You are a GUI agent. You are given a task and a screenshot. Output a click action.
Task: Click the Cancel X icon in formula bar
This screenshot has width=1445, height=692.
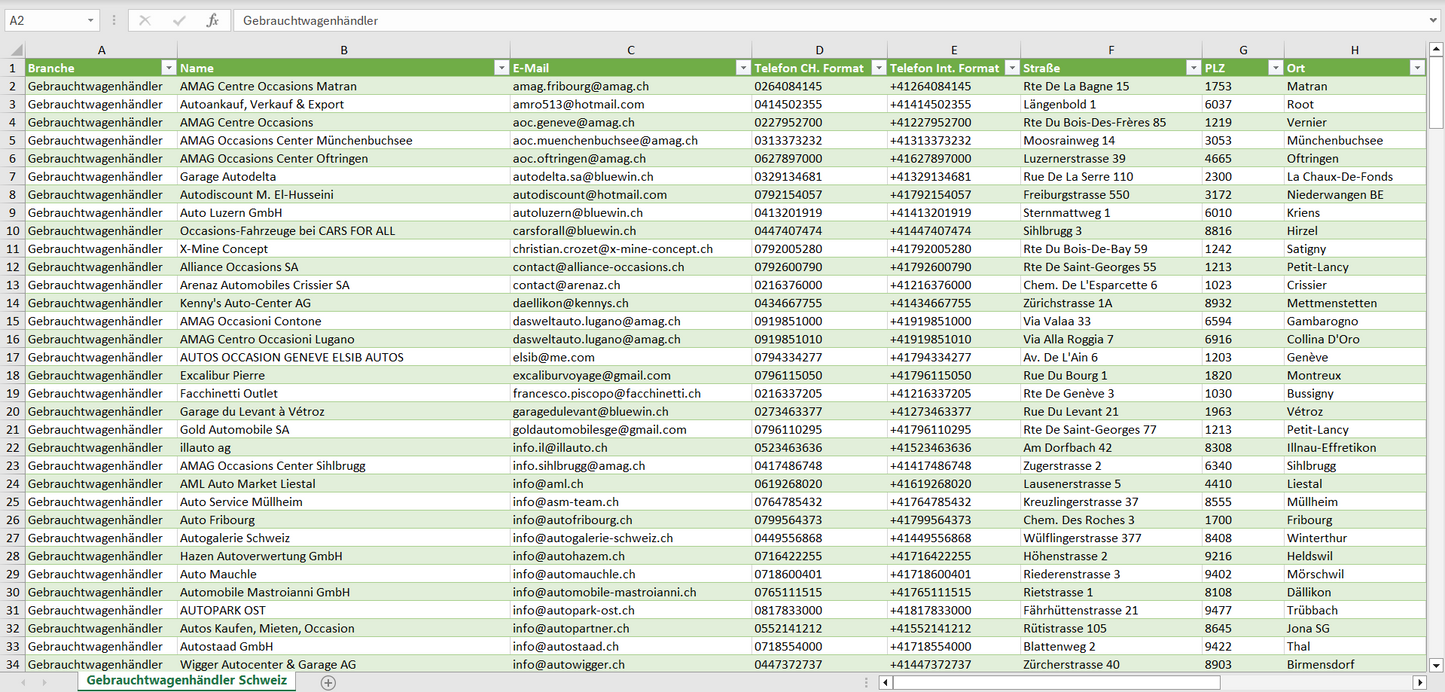[145, 20]
